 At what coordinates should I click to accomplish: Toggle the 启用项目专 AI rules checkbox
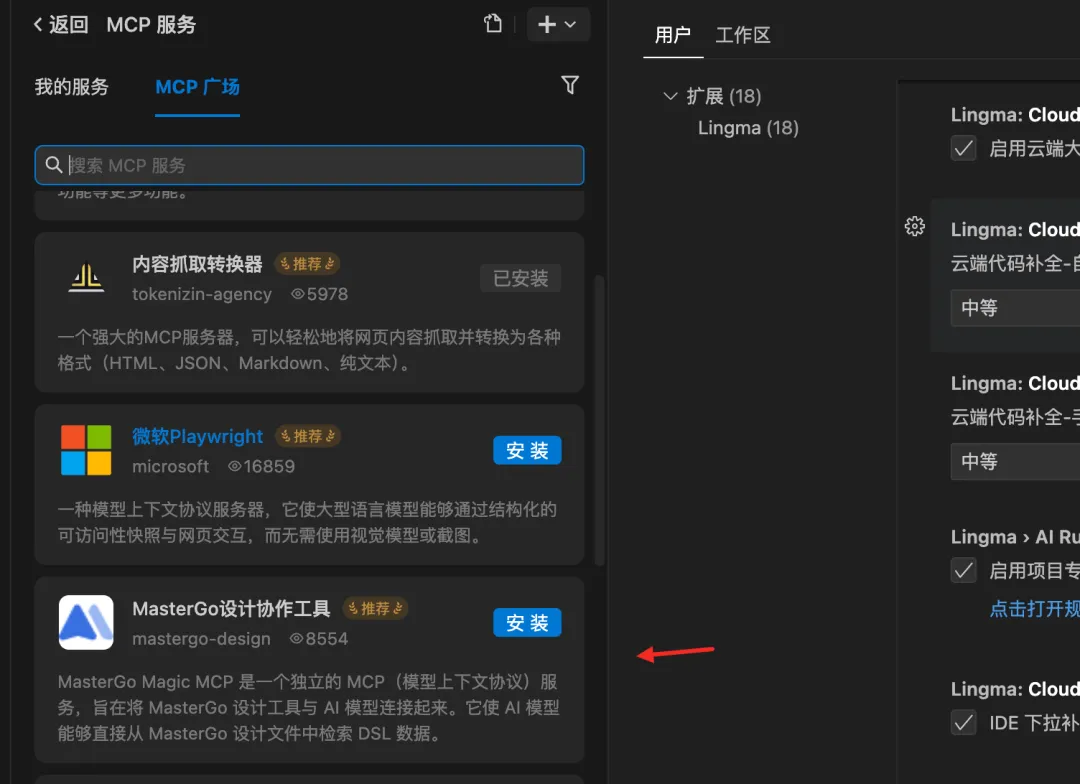tap(964, 570)
